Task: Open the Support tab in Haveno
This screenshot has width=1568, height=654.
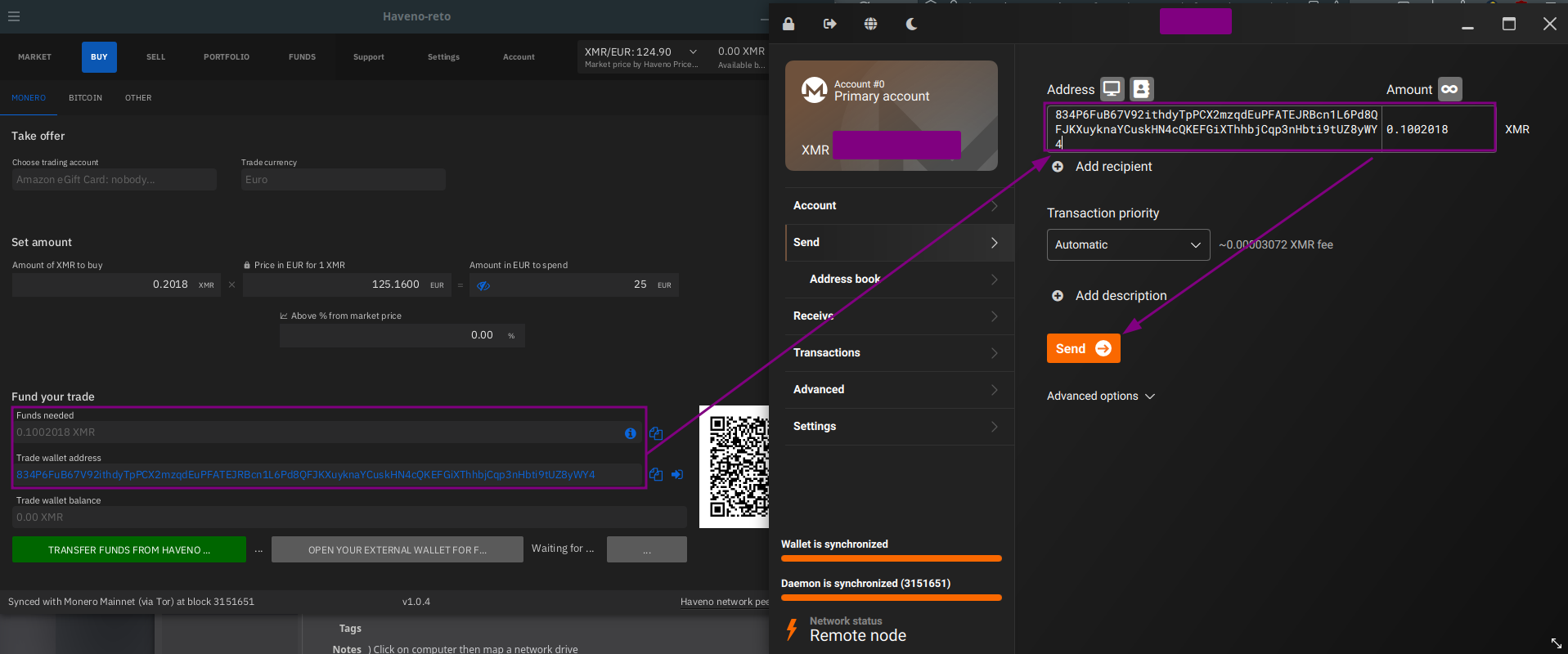Action: pyautogui.click(x=368, y=57)
